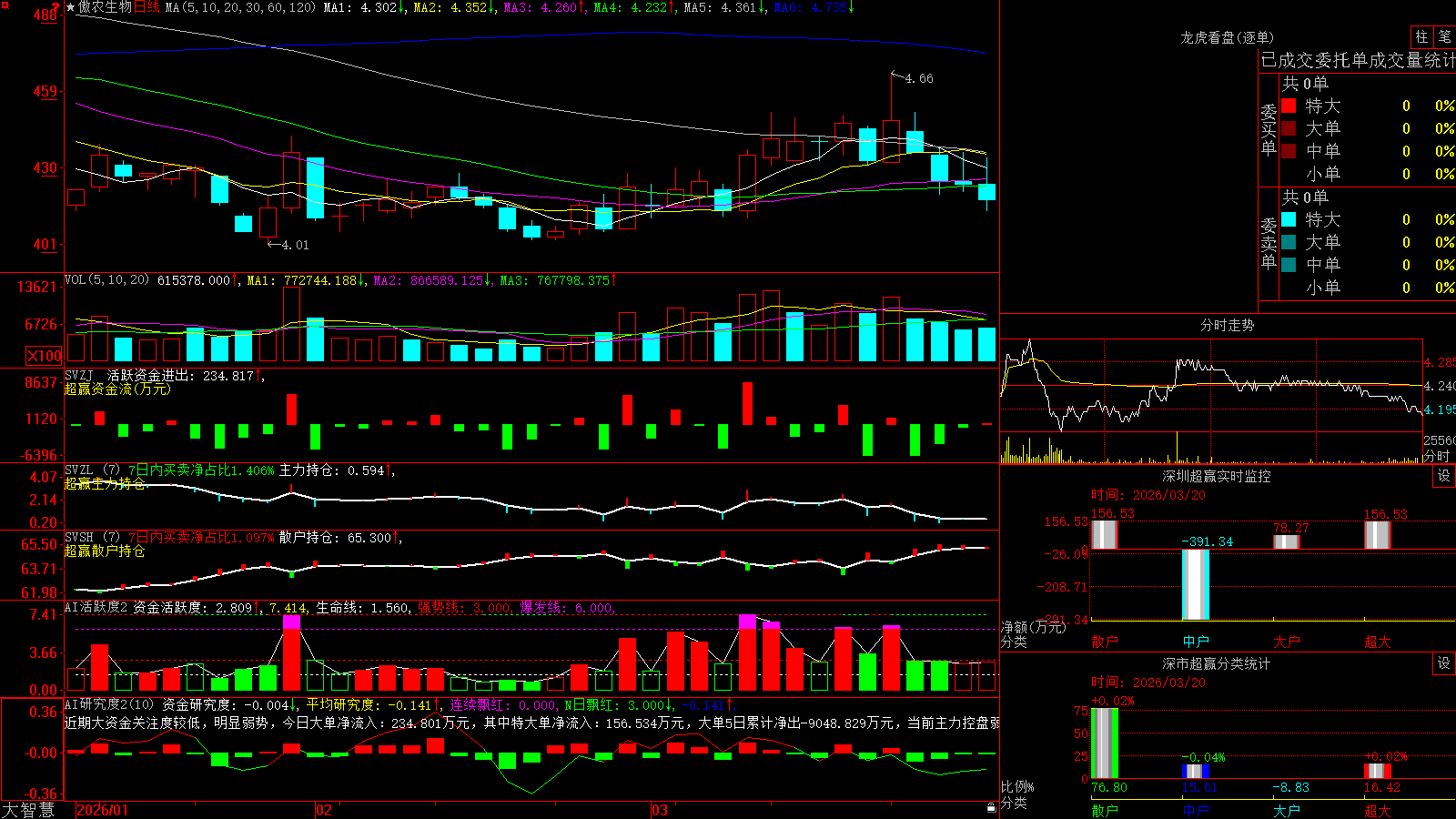Image resolution: width=1456 pixels, height=819 pixels.
Task: Click the blue 中户 15.61 ratio bar
Action: (1196, 772)
